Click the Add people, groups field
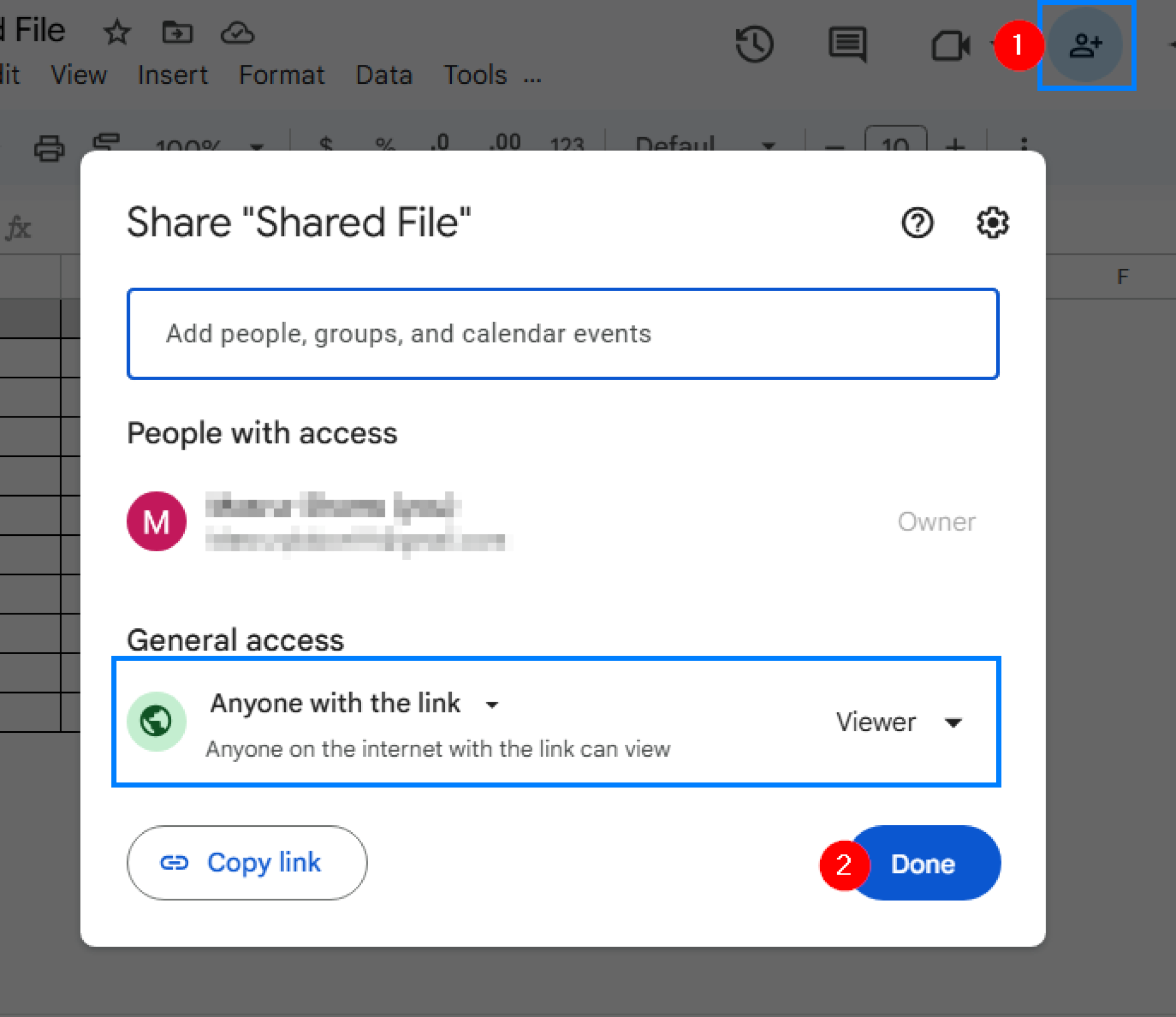Viewport: 1176px width, 1017px height. click(563, 334)
